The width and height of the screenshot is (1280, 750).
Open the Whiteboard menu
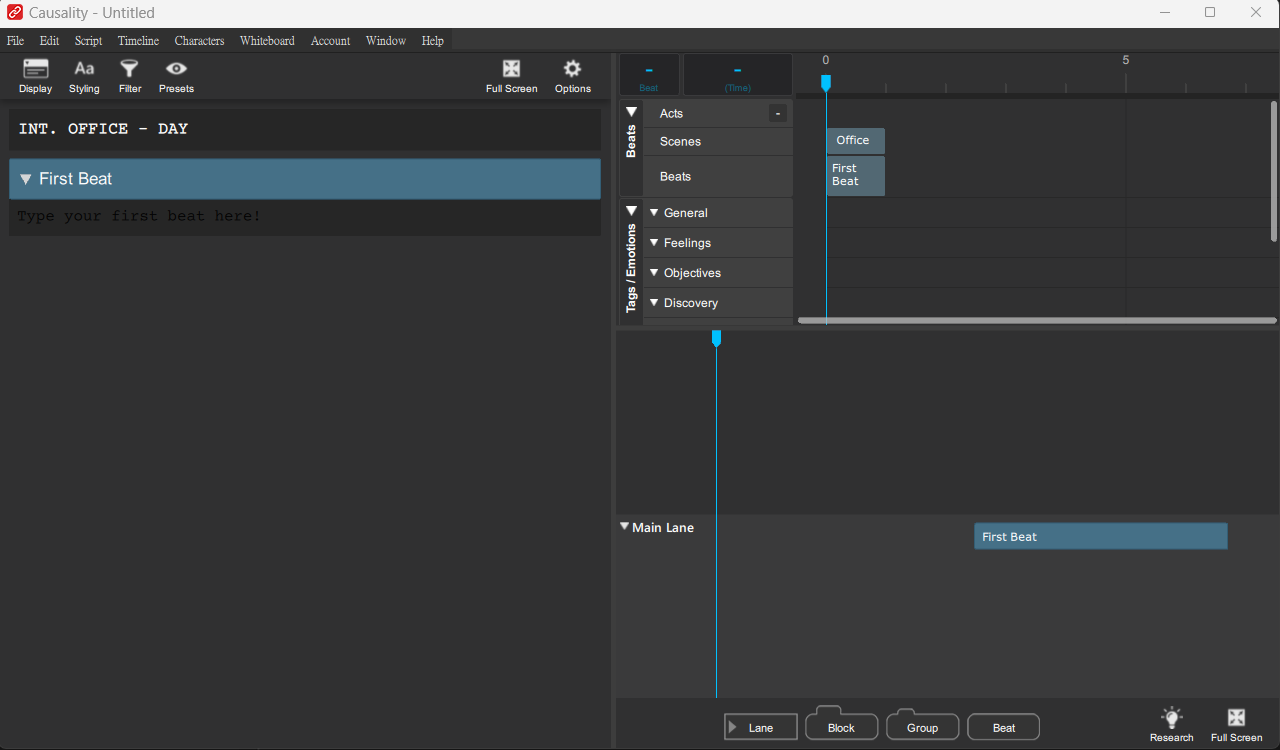267,41
